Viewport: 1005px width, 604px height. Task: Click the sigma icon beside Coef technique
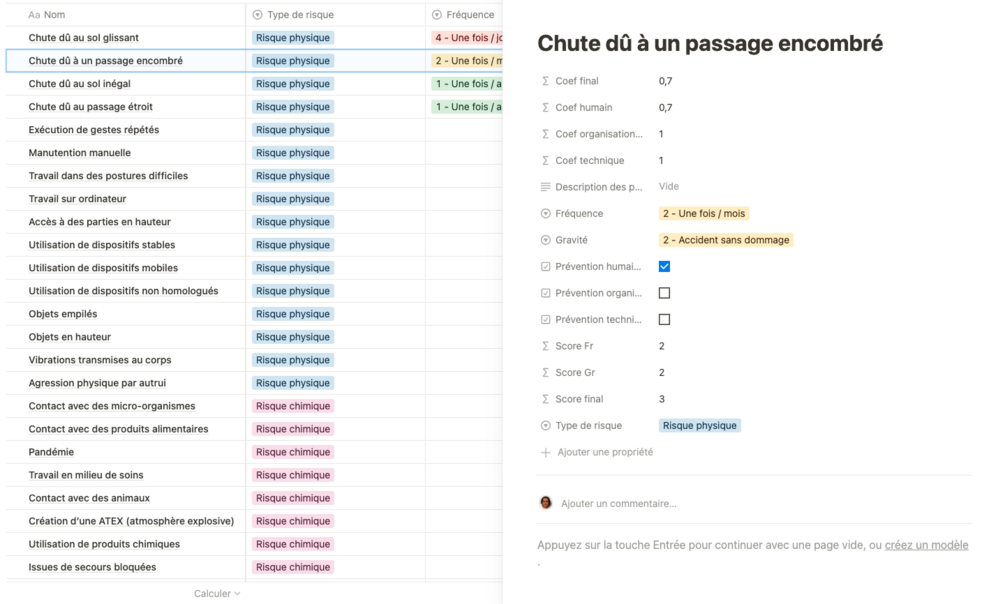(545, 161)
